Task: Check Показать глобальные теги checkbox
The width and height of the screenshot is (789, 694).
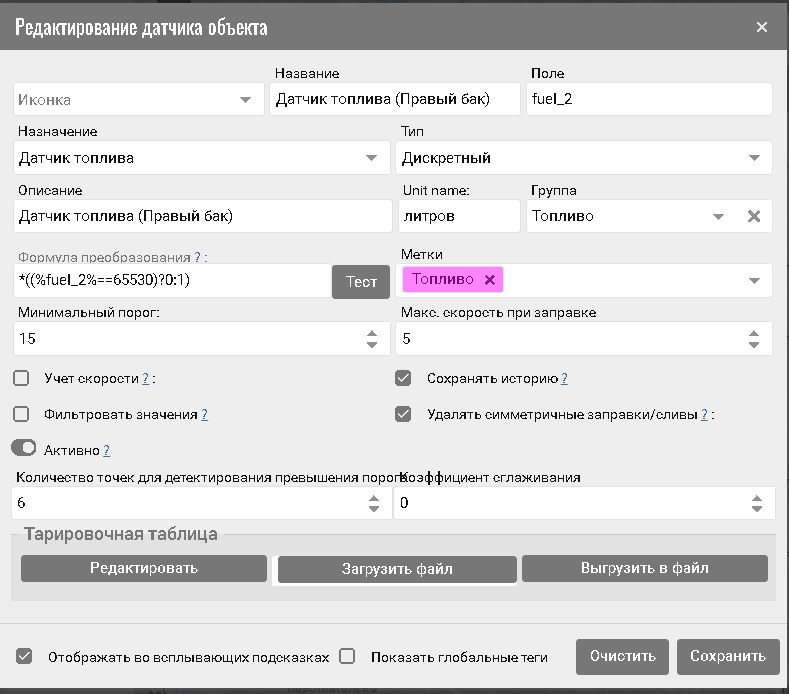Action: pyautogui.click(x=347, y=656)
